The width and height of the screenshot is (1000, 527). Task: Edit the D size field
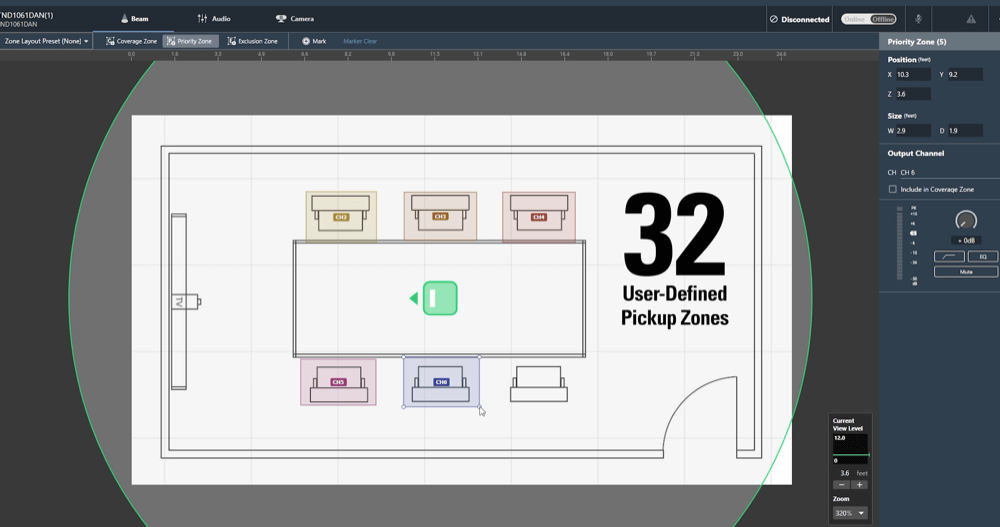click(964, 131)
